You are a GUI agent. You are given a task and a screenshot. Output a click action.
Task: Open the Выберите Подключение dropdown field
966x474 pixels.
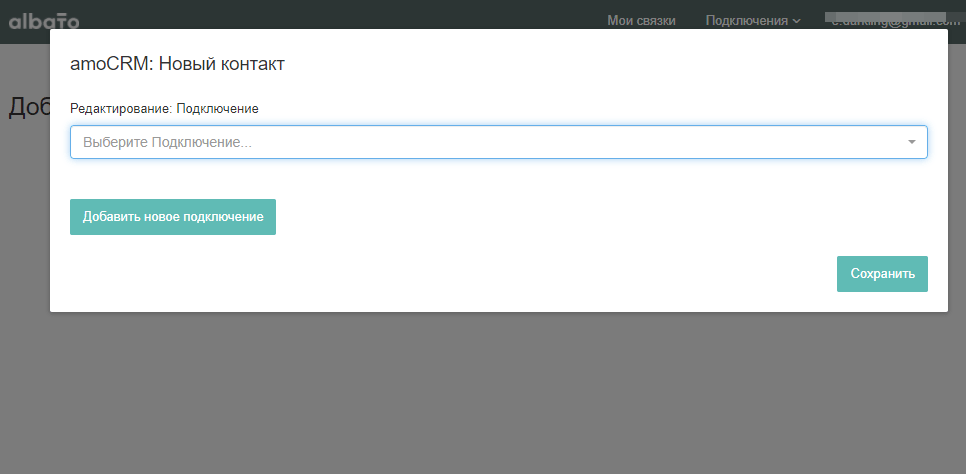(x=498, y=142)
